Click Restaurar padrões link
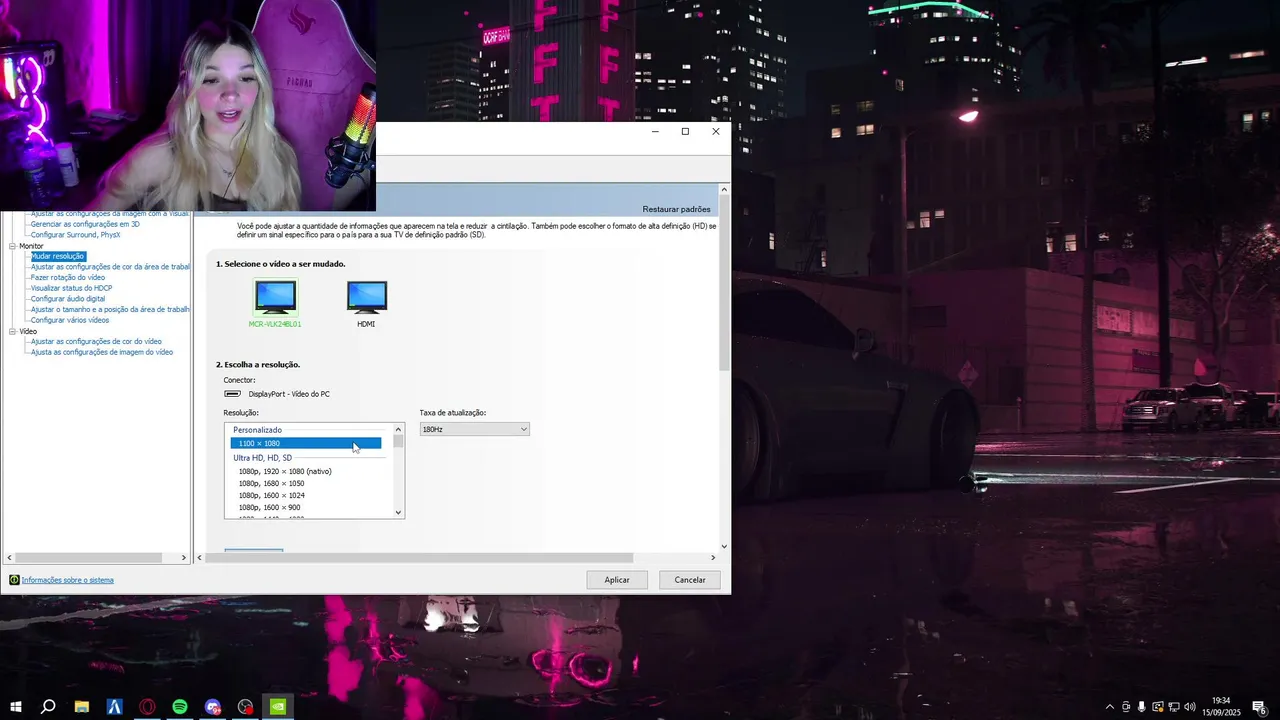1280x720 pixels. click(x=676, y=209)
